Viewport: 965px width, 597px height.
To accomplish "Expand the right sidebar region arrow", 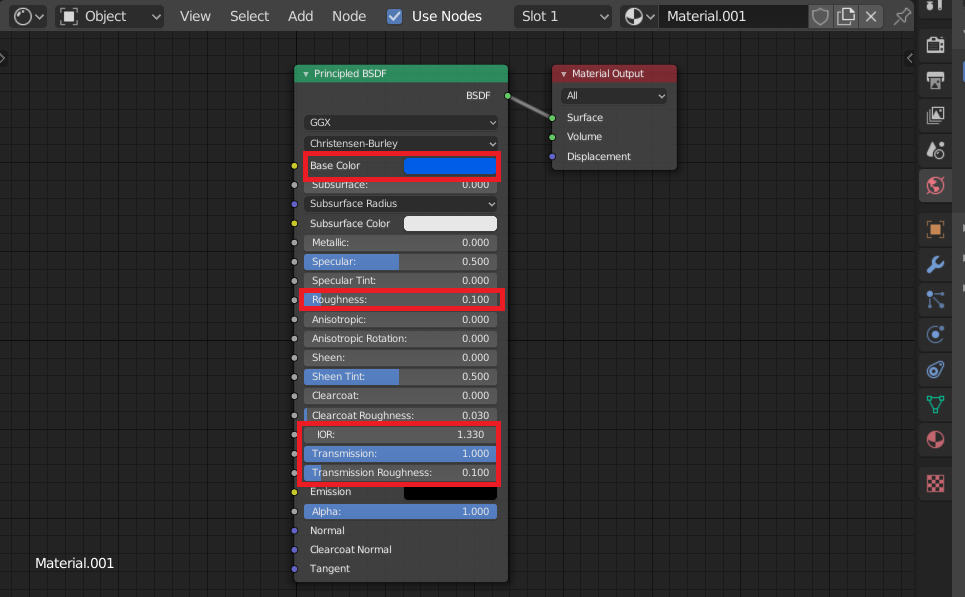I will 910,58.
